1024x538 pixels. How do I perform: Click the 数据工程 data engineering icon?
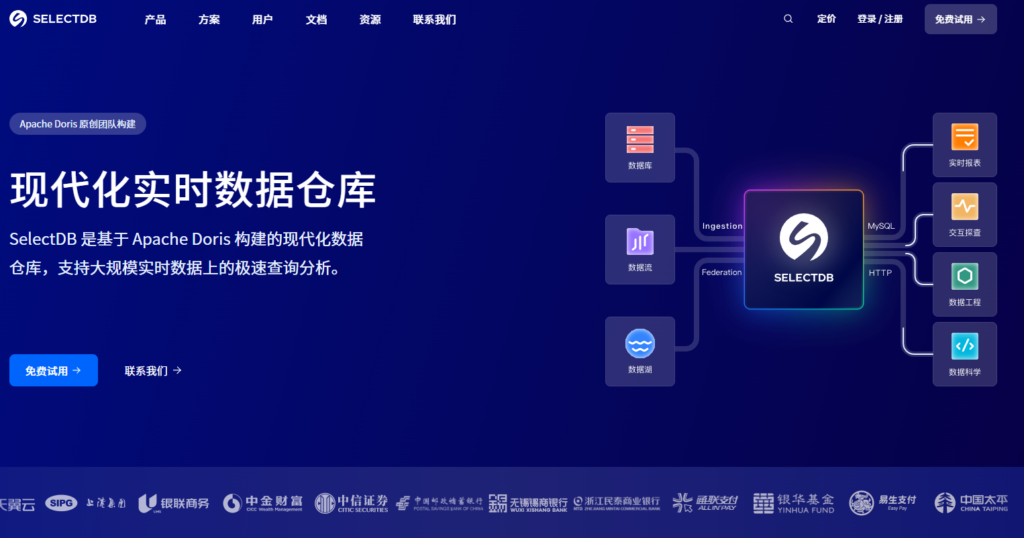pos(964,278)
